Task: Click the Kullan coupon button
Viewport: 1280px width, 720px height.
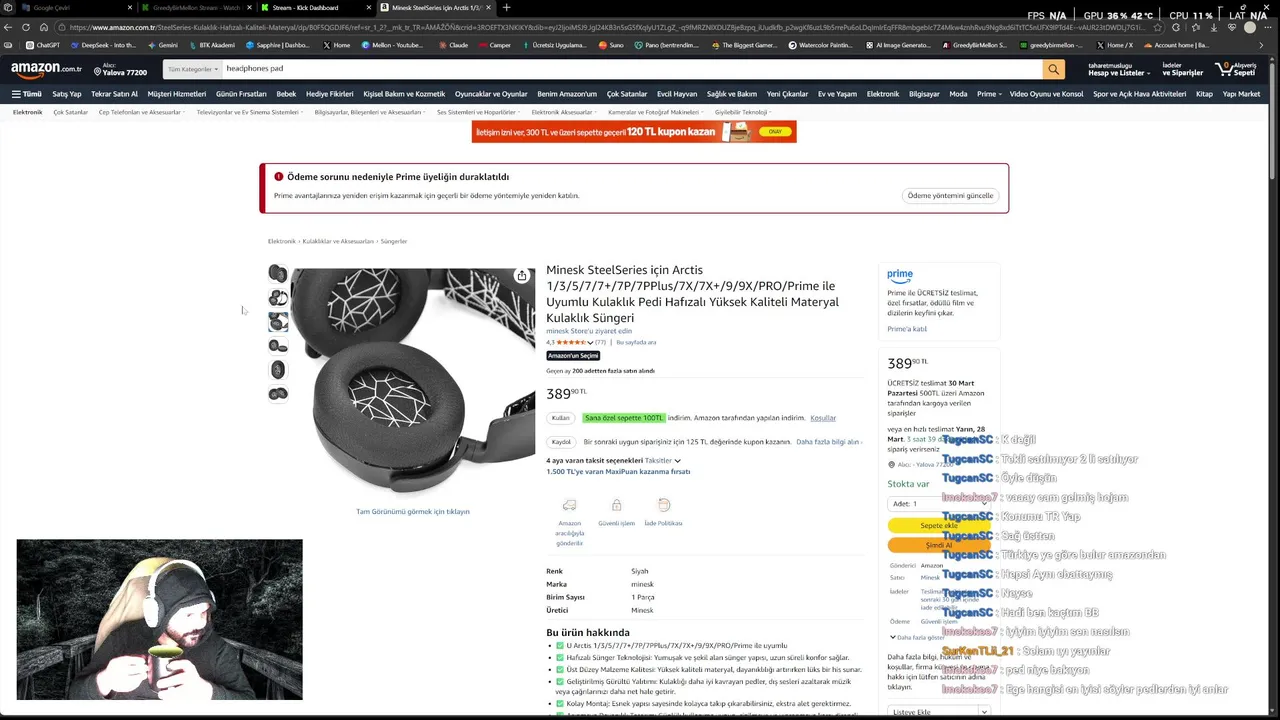Action: [560, 418]
